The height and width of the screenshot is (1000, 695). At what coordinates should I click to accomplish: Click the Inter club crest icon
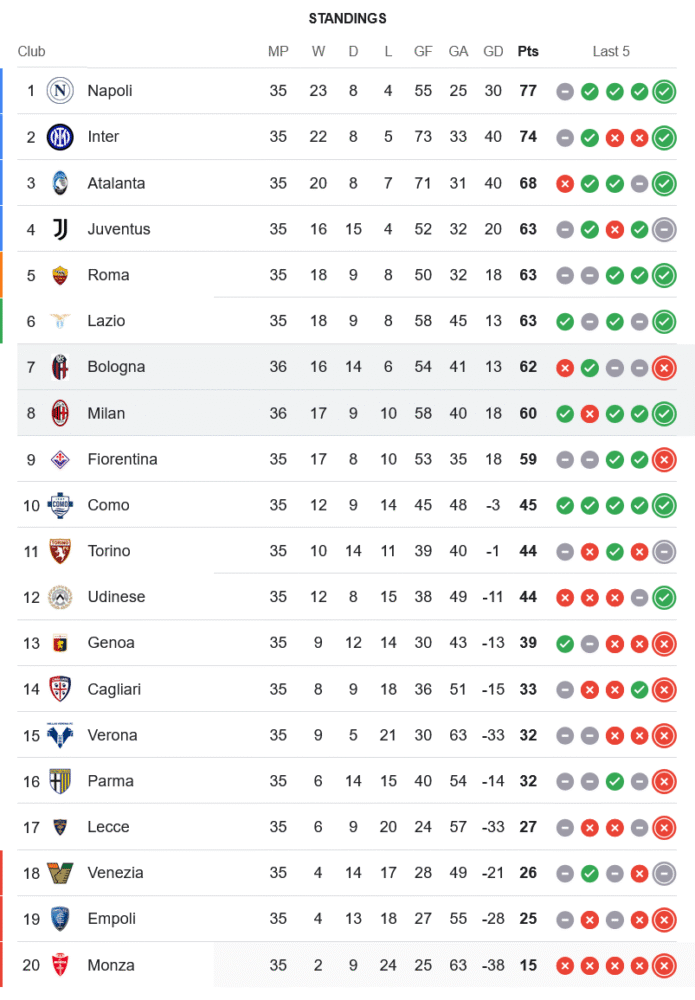[61, 137]
